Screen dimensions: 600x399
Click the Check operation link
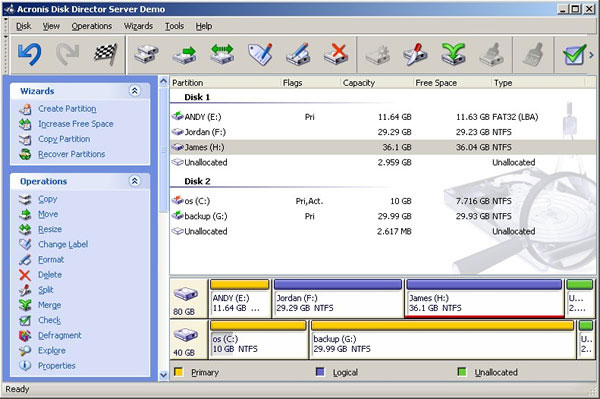(49, 320)
